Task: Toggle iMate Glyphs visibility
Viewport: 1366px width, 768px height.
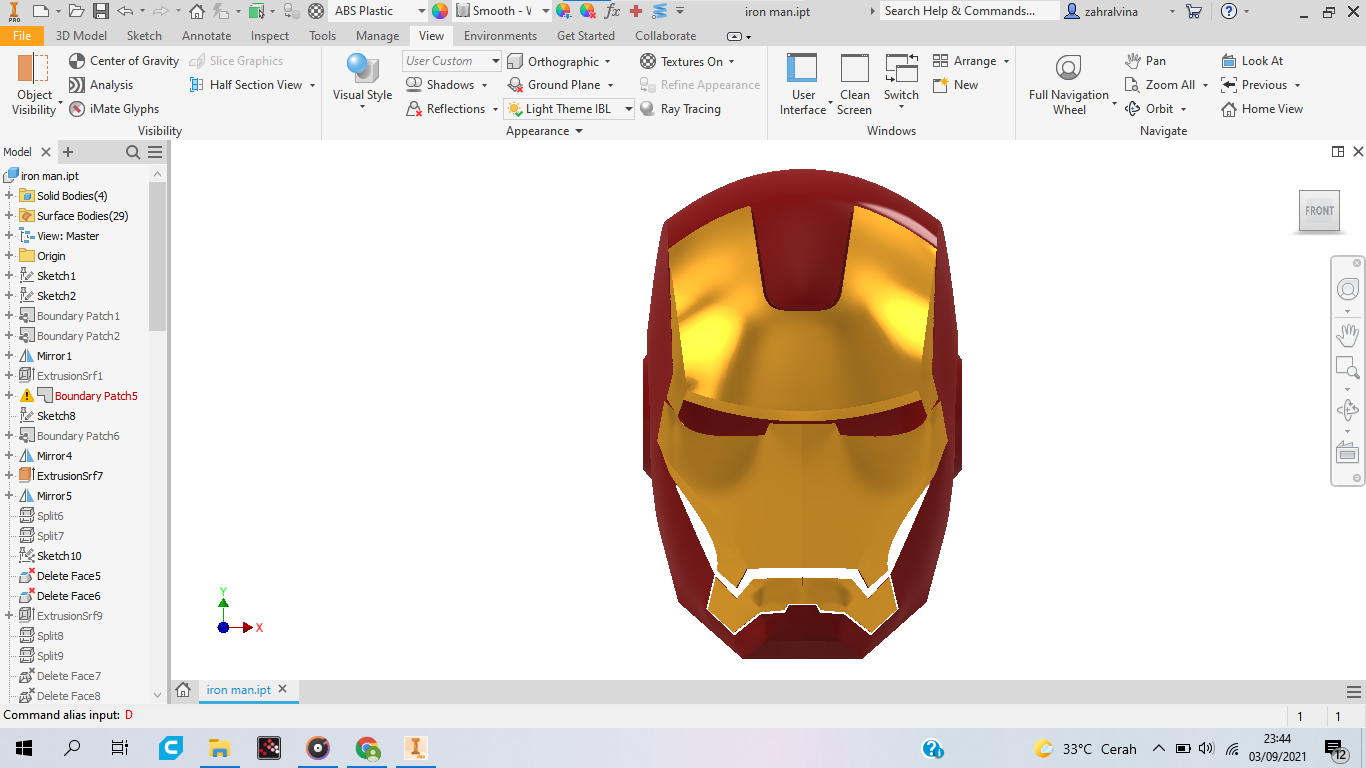Action: pyautogui.click(x=114, y=109)
